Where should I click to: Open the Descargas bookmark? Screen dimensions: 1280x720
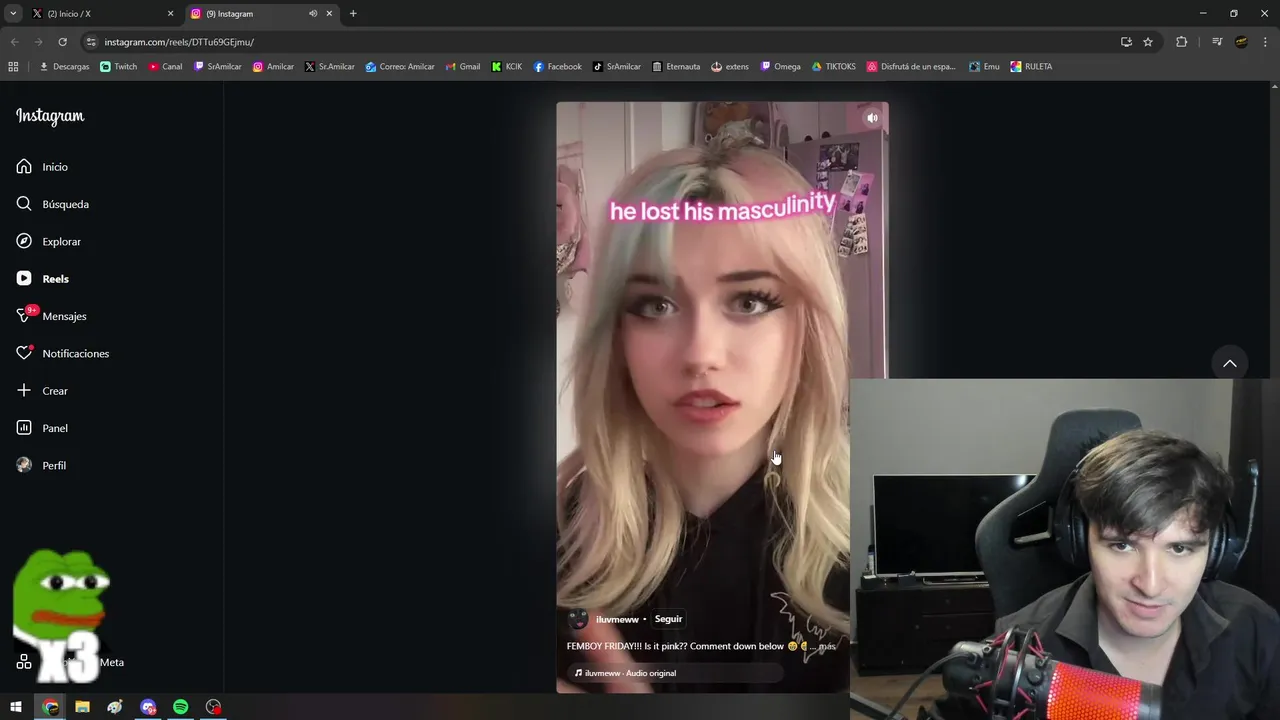pyautogui.click(x=64, y=67)
